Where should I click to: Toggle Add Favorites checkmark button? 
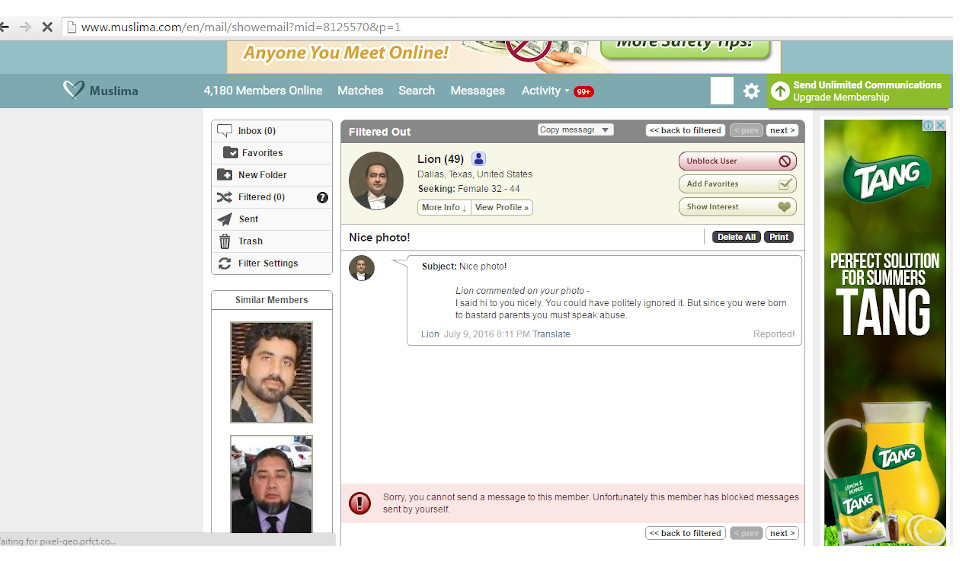(x=738, y=184)
